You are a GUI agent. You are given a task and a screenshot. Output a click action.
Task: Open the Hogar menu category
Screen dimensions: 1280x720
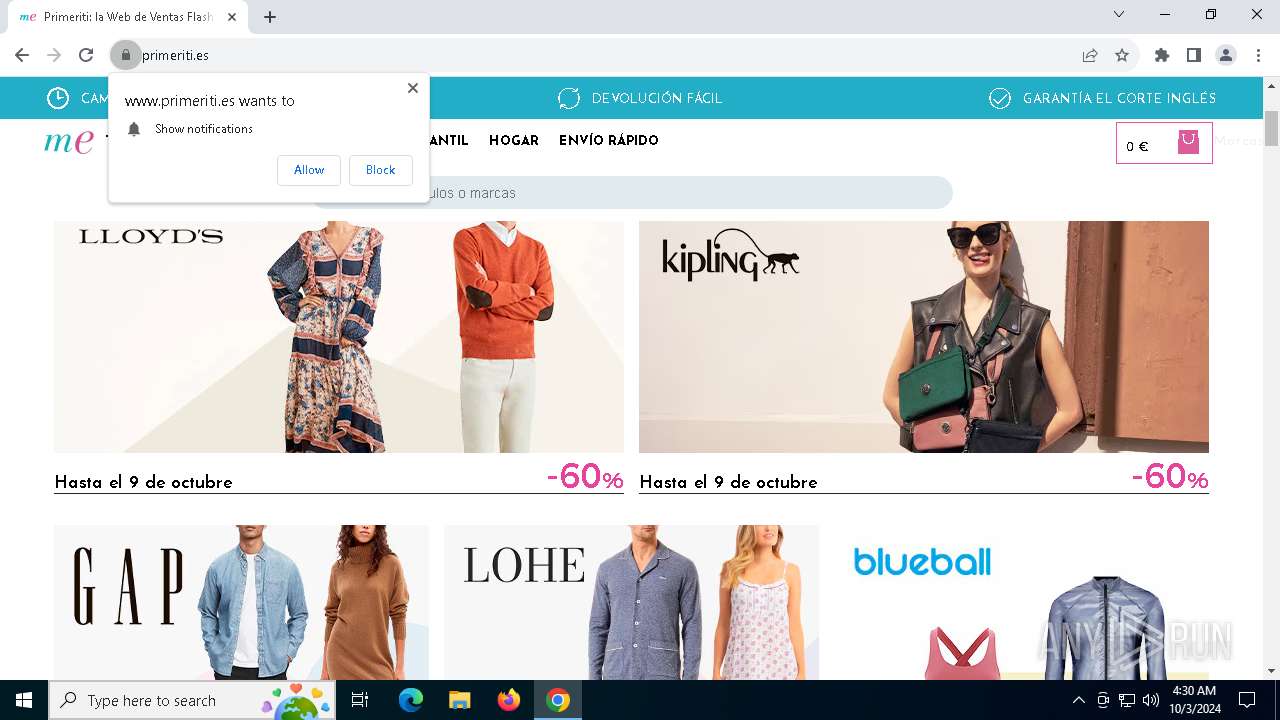514,141
